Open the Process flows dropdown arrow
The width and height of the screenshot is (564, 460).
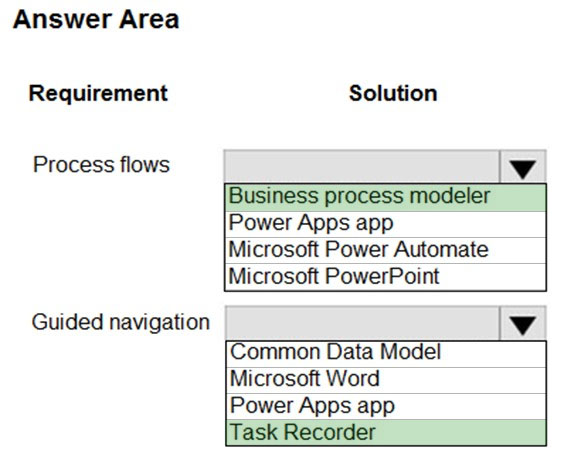[523, 167]
